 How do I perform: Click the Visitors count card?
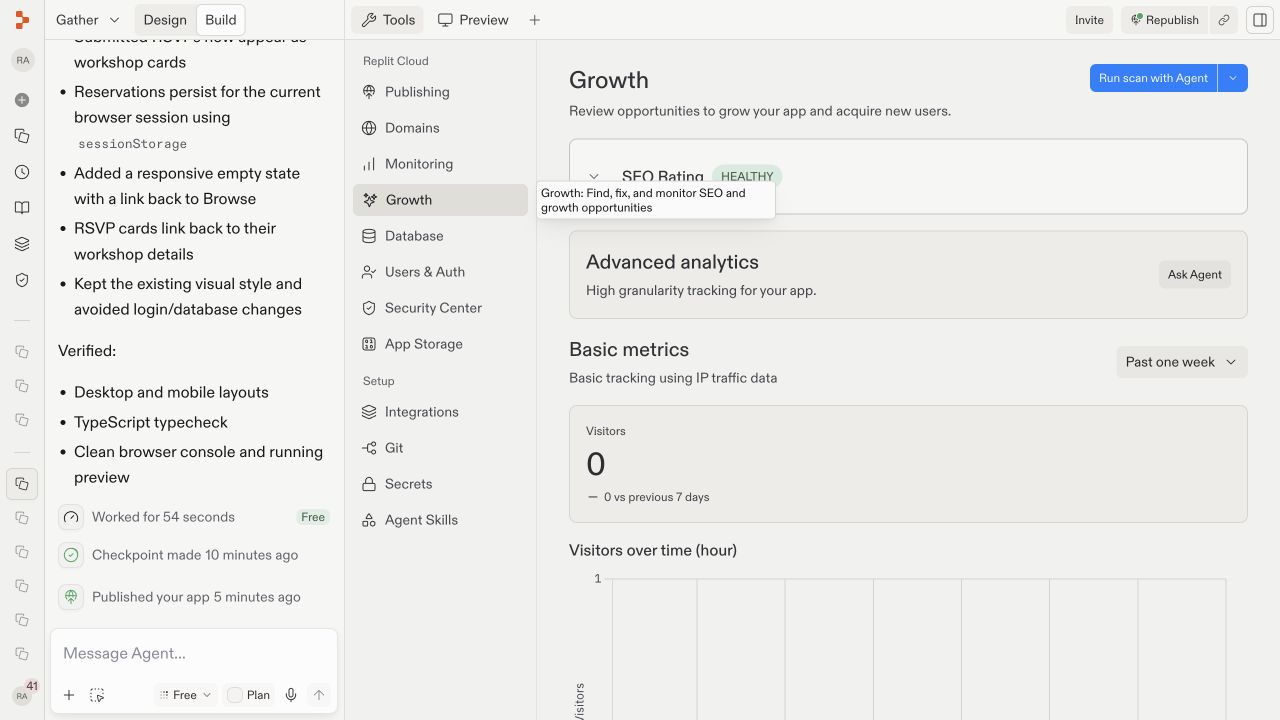coord(908,464)
